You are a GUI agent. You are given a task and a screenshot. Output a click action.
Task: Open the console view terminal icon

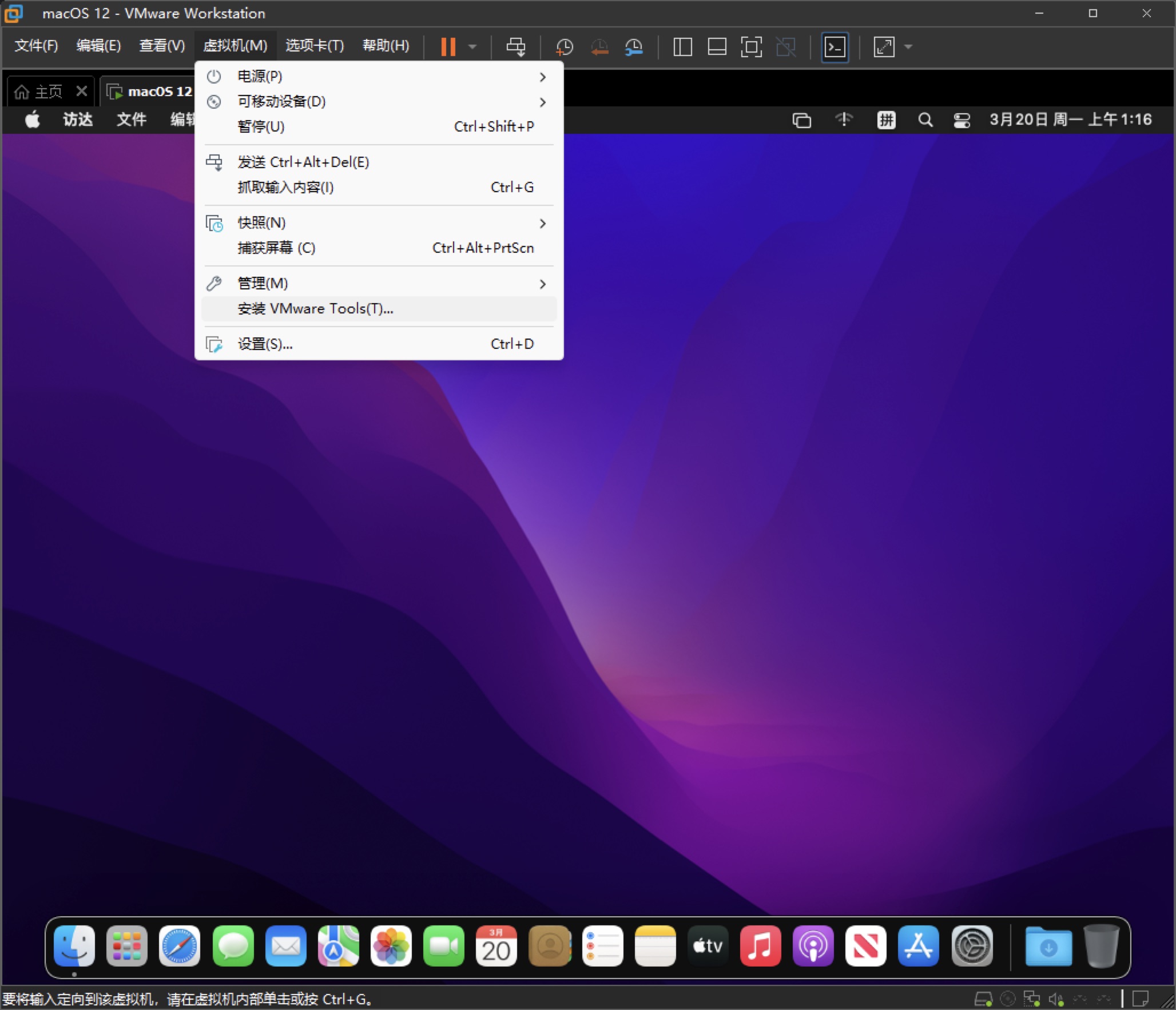pos(835,46)
